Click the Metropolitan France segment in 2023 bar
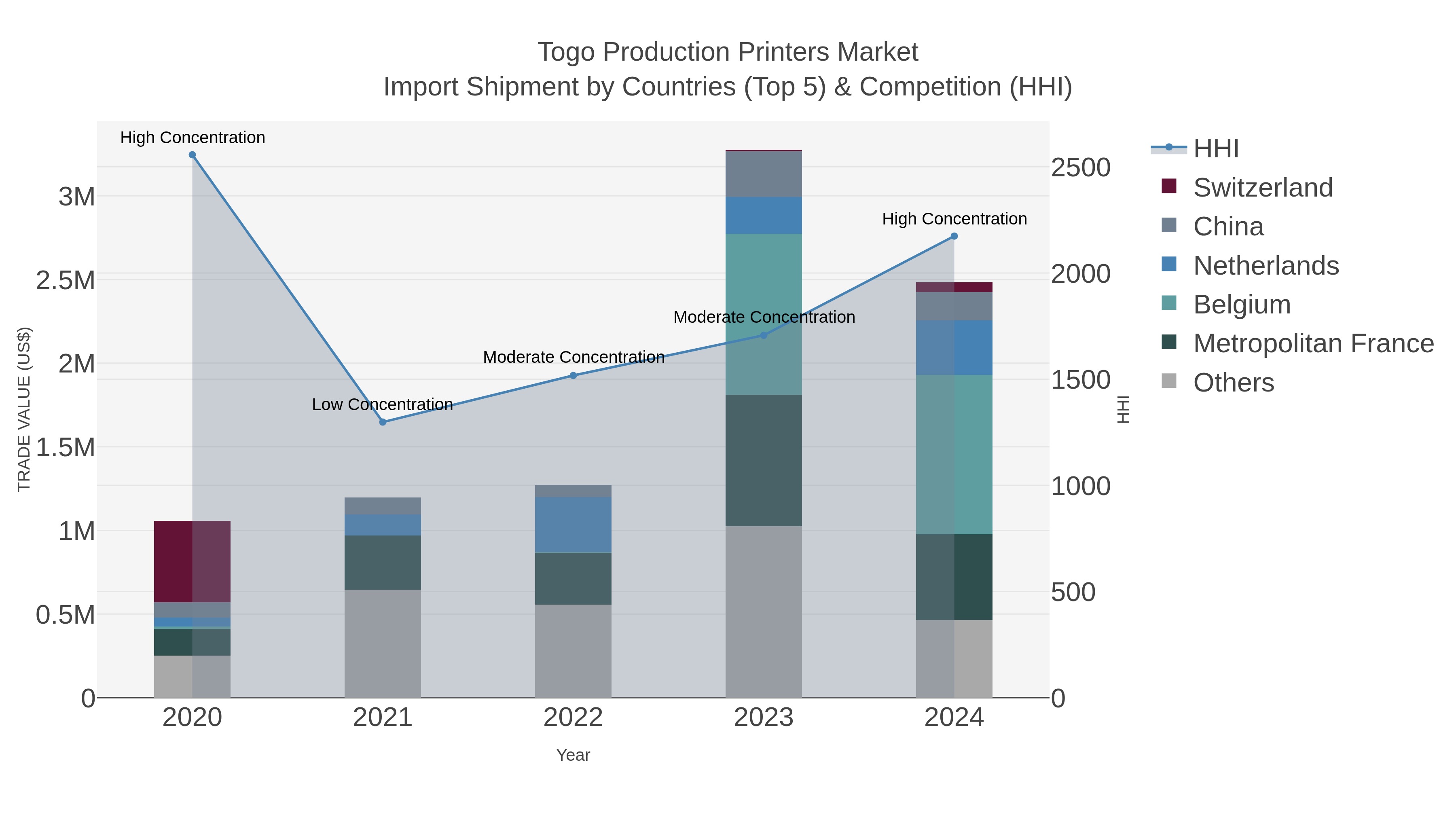Screen dimensions: 1456x819 [x=764, y=461]
